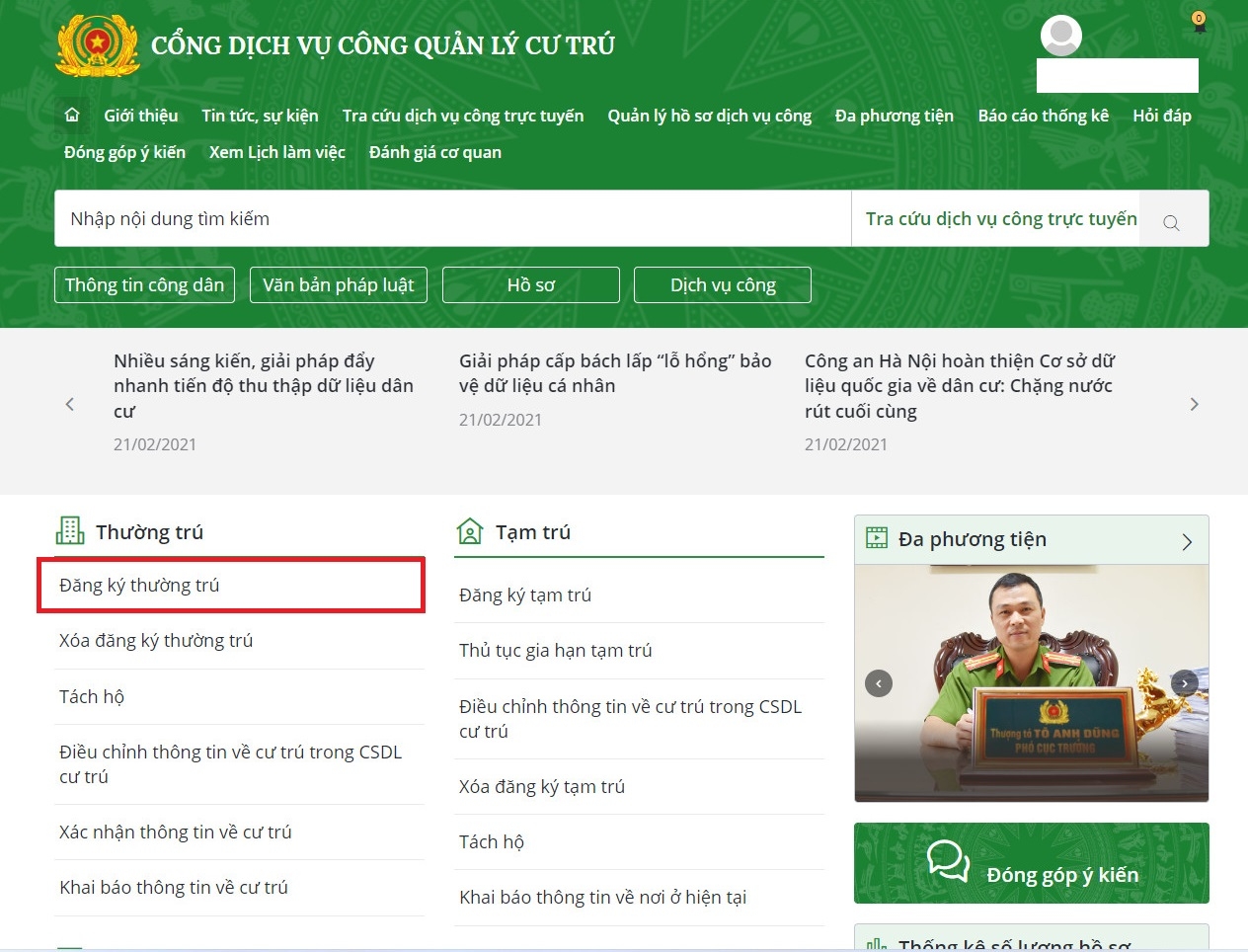1248x952 pixels.
Task: Go back in the video carousel left arrow
Action: click(879, 682)
